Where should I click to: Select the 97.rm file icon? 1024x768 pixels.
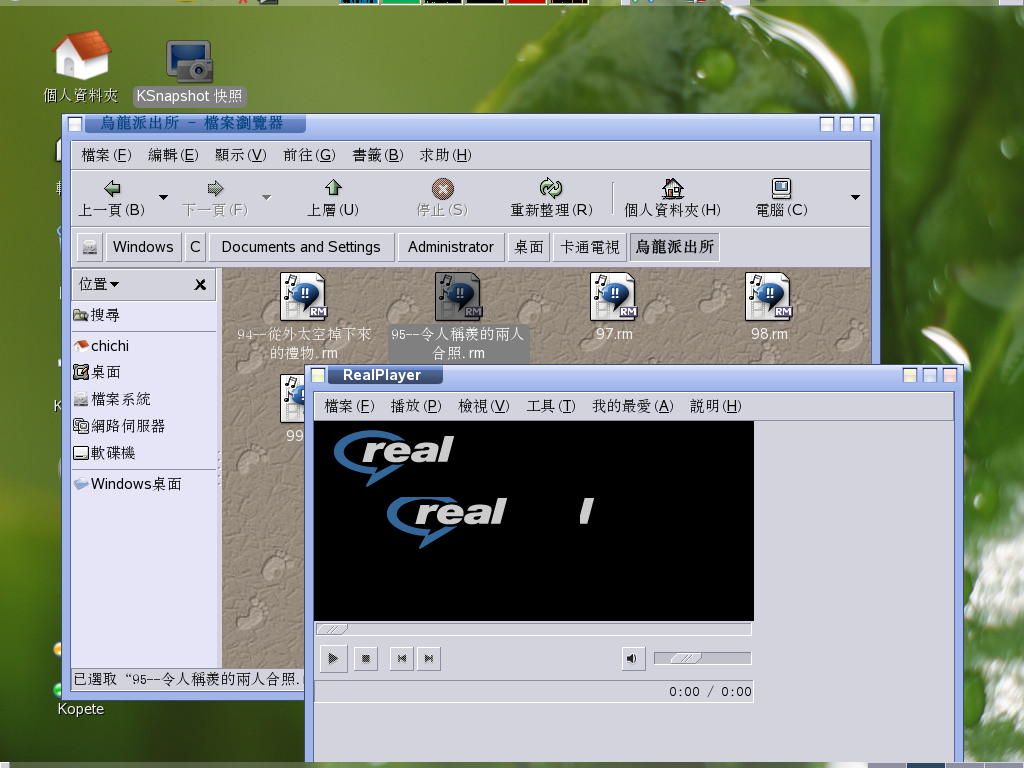pos(613,297)
